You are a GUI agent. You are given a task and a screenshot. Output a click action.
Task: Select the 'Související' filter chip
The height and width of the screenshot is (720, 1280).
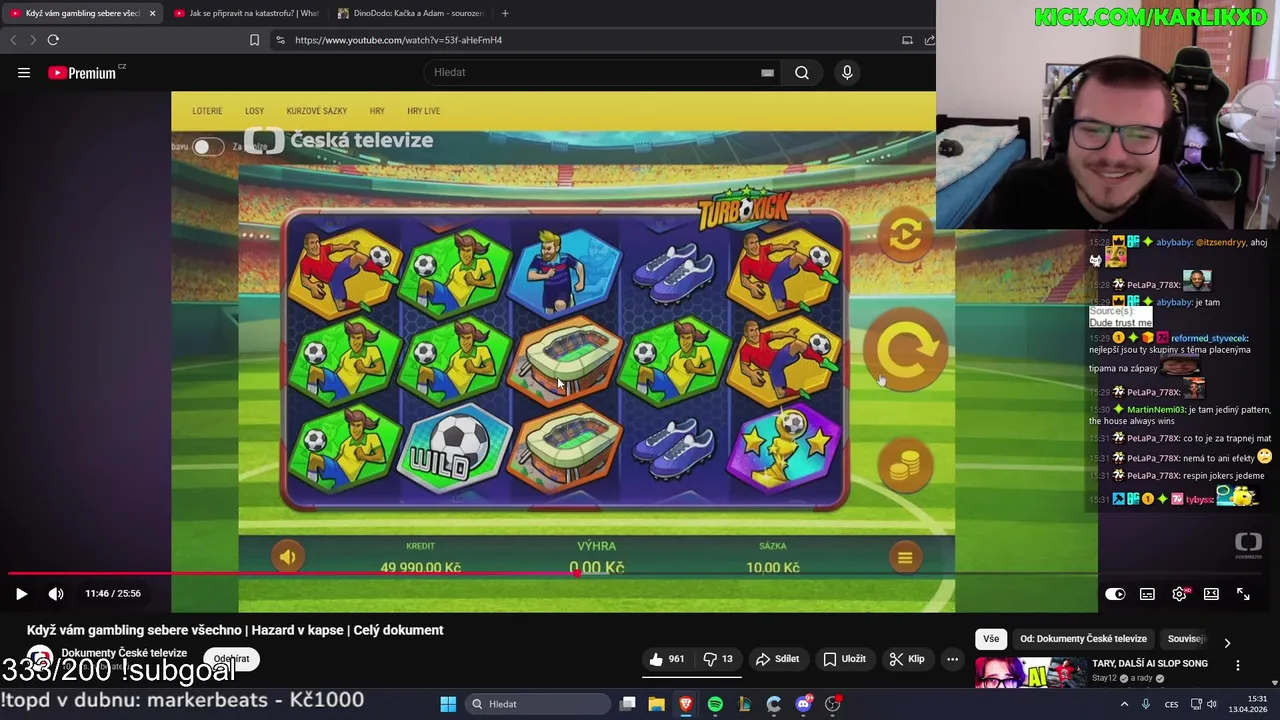tap(1186, 639)
